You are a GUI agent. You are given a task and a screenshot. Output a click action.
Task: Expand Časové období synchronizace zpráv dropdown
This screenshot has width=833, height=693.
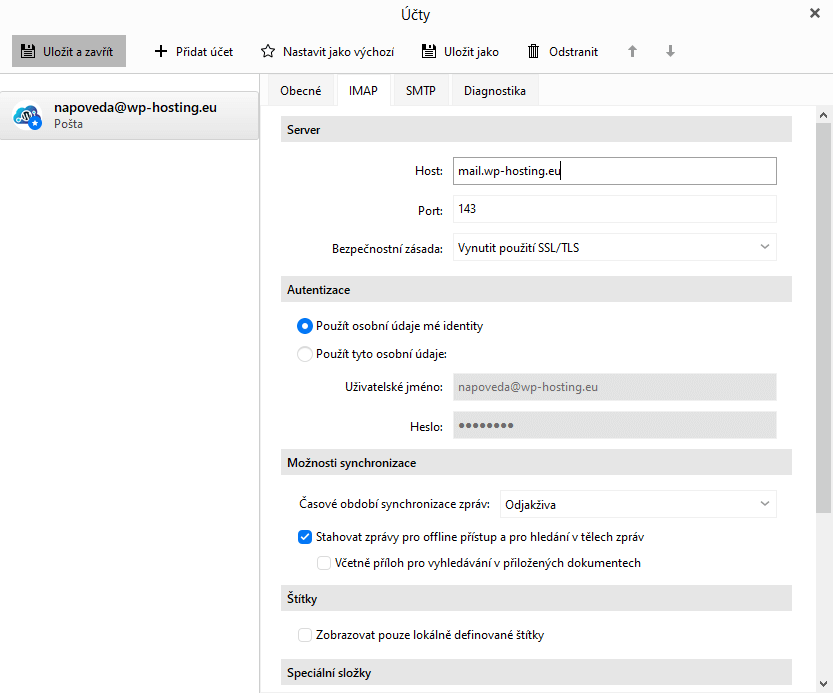coord(638,504)
